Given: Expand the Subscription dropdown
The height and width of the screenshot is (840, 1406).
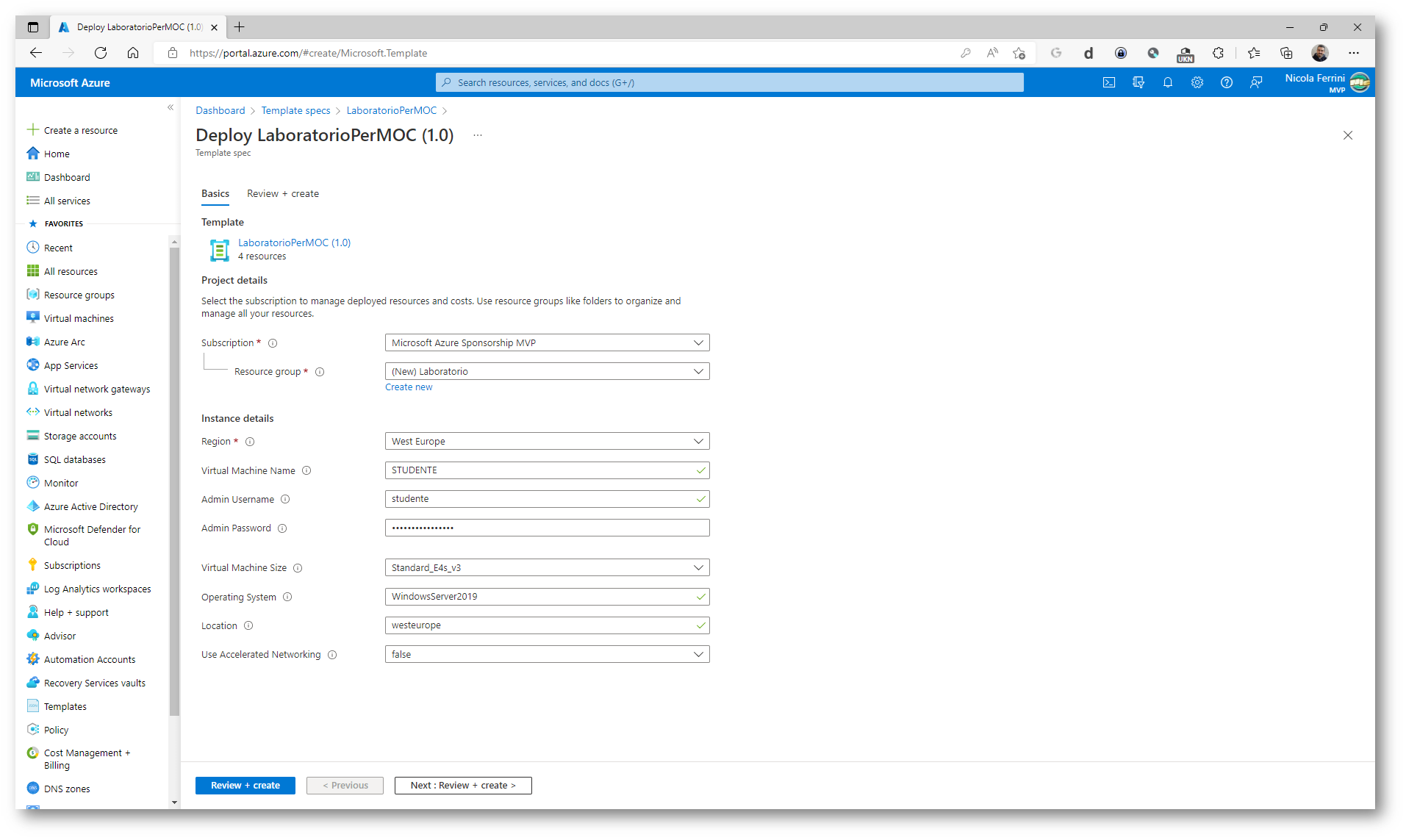Looking at the screenshot, I should click(x=547, y=343).
